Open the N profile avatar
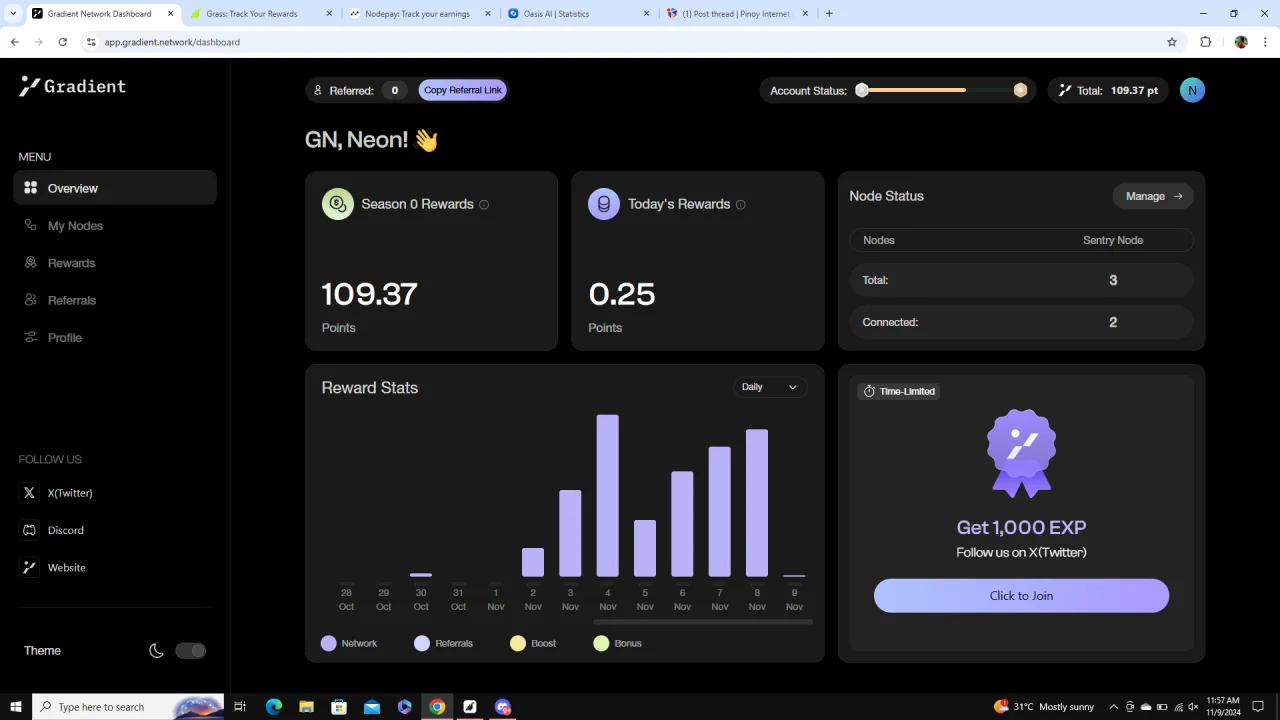This screenshot has width=1280, height=720. click(x=1192, y=90)
